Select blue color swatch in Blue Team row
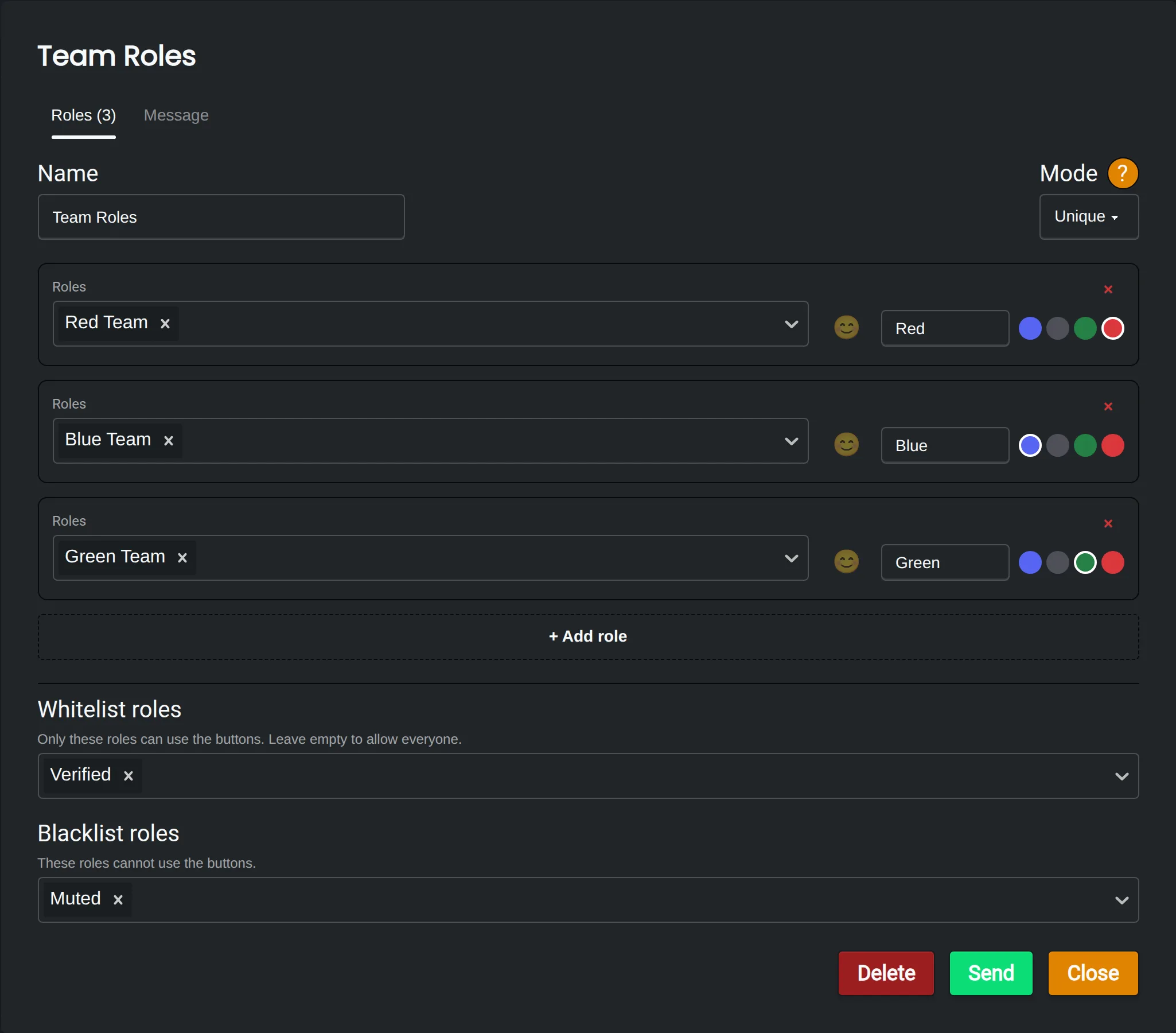This screenshot has height=1033, width=1176. pyautogui.click(x=1030, y=445)
